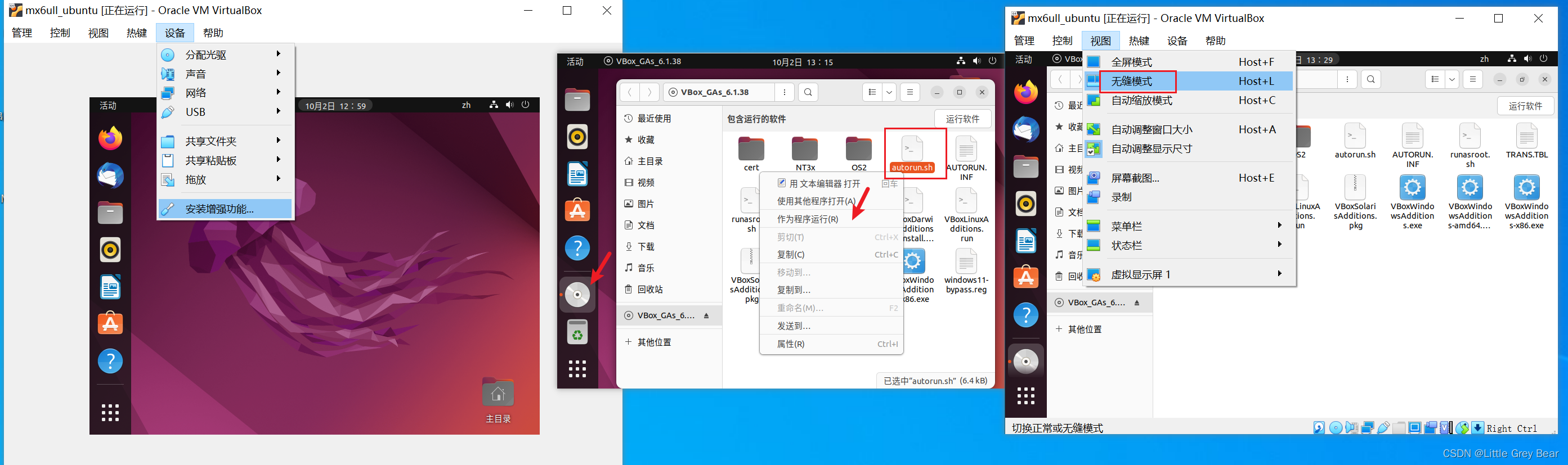The width and height of the screenshot is (1568, 465).
Task: Open Ubuntu Software in left VM dock
Action: pyautogui.click(x=110, y=323)
